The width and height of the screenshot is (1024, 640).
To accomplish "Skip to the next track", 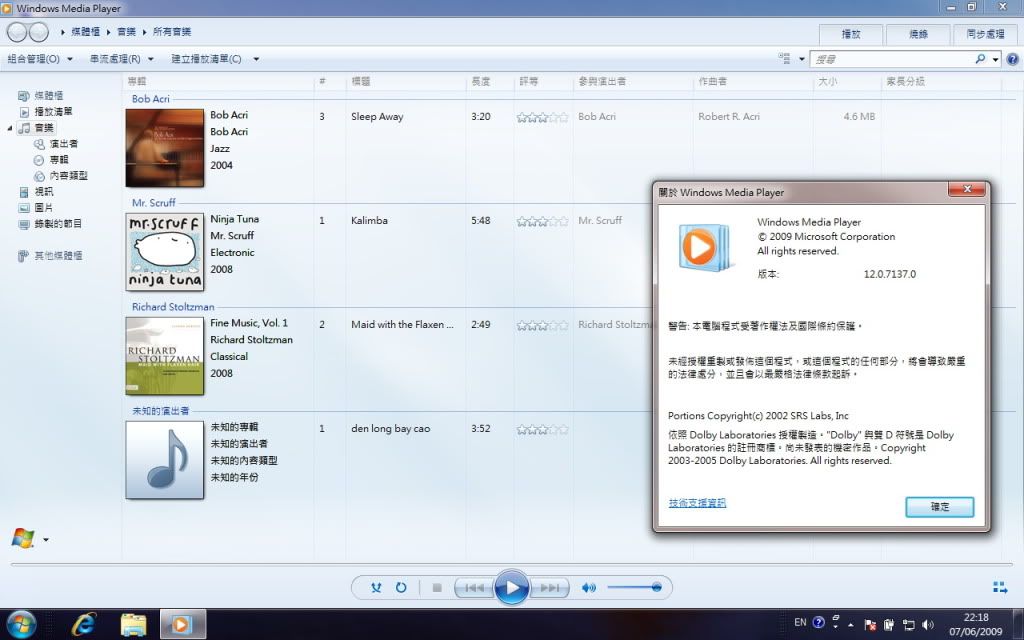I will (x=550, y=588).
